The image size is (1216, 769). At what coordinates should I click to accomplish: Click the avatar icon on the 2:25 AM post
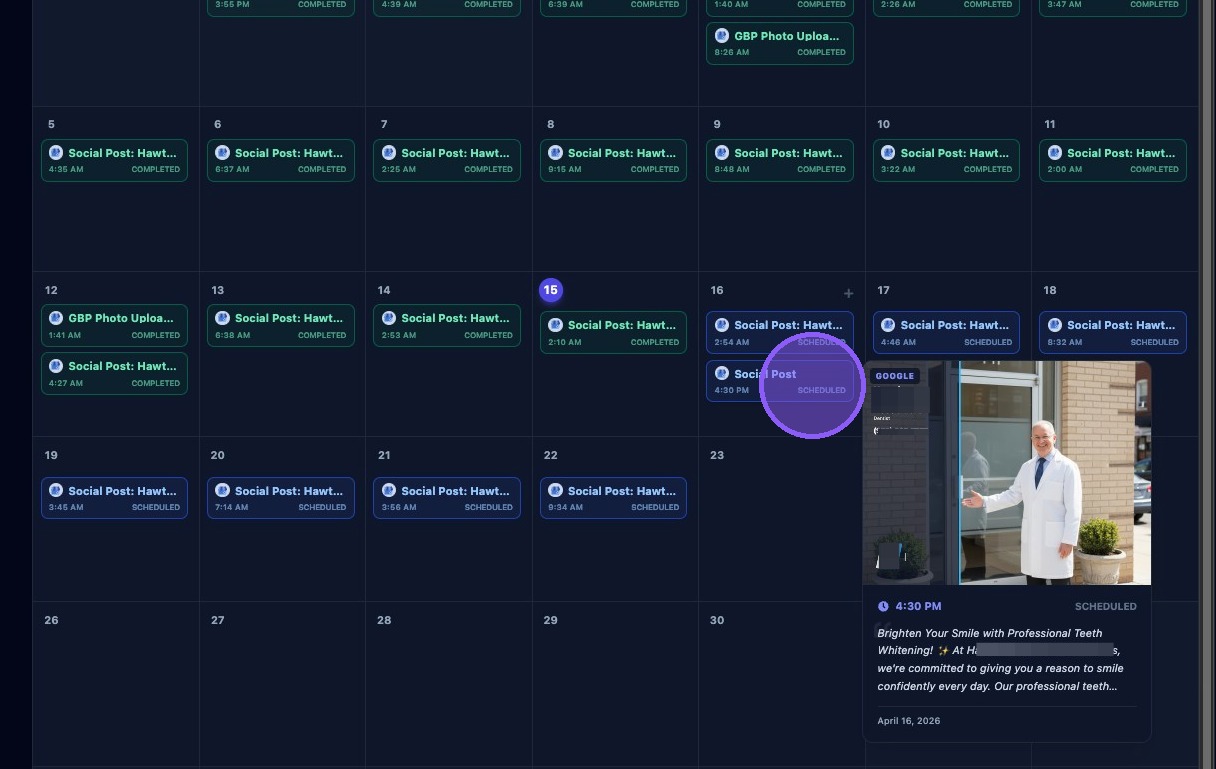click(x=389, y=153)
